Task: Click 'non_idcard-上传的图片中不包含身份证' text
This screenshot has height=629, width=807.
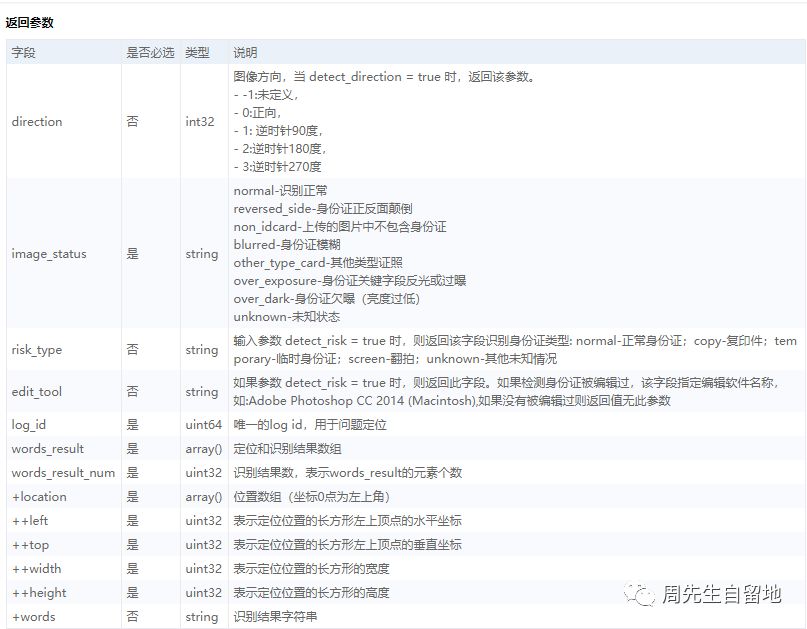Action: click(340, 227)
